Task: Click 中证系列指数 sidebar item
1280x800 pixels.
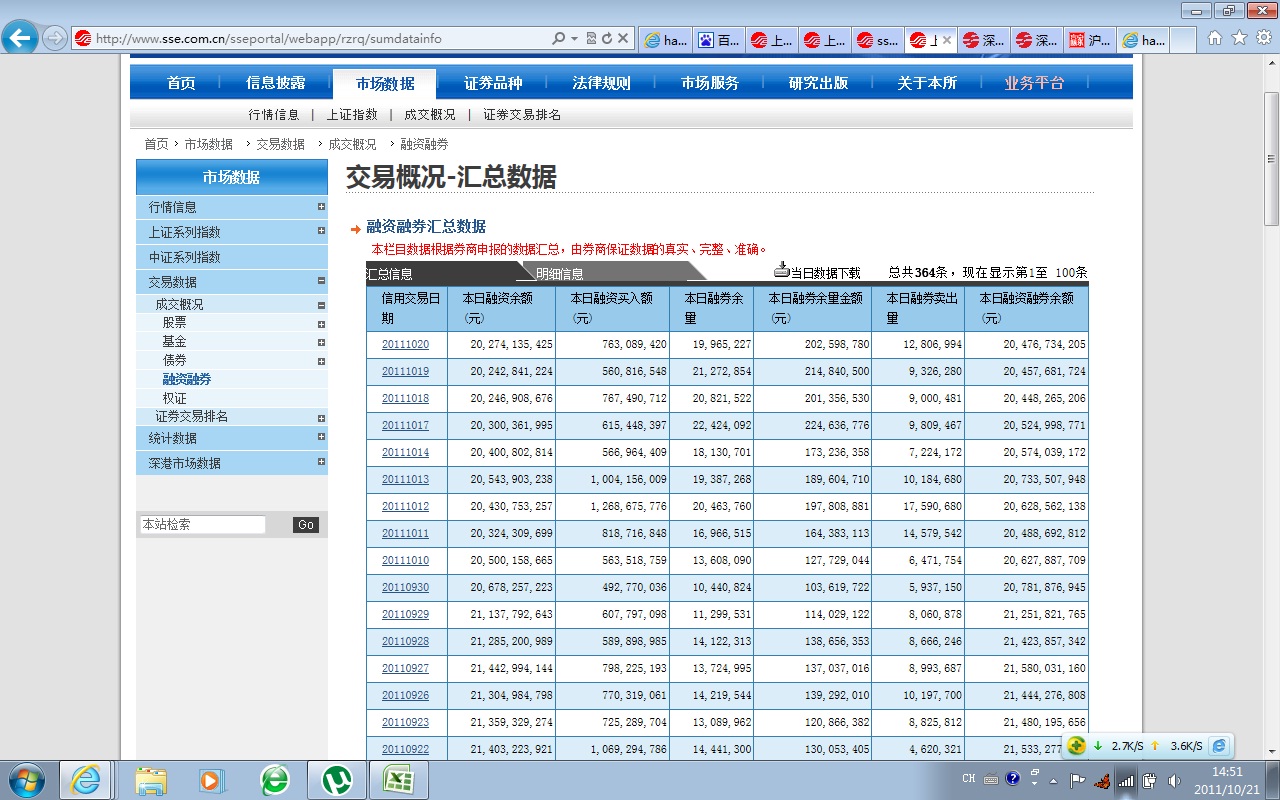Action: [185, 257]
